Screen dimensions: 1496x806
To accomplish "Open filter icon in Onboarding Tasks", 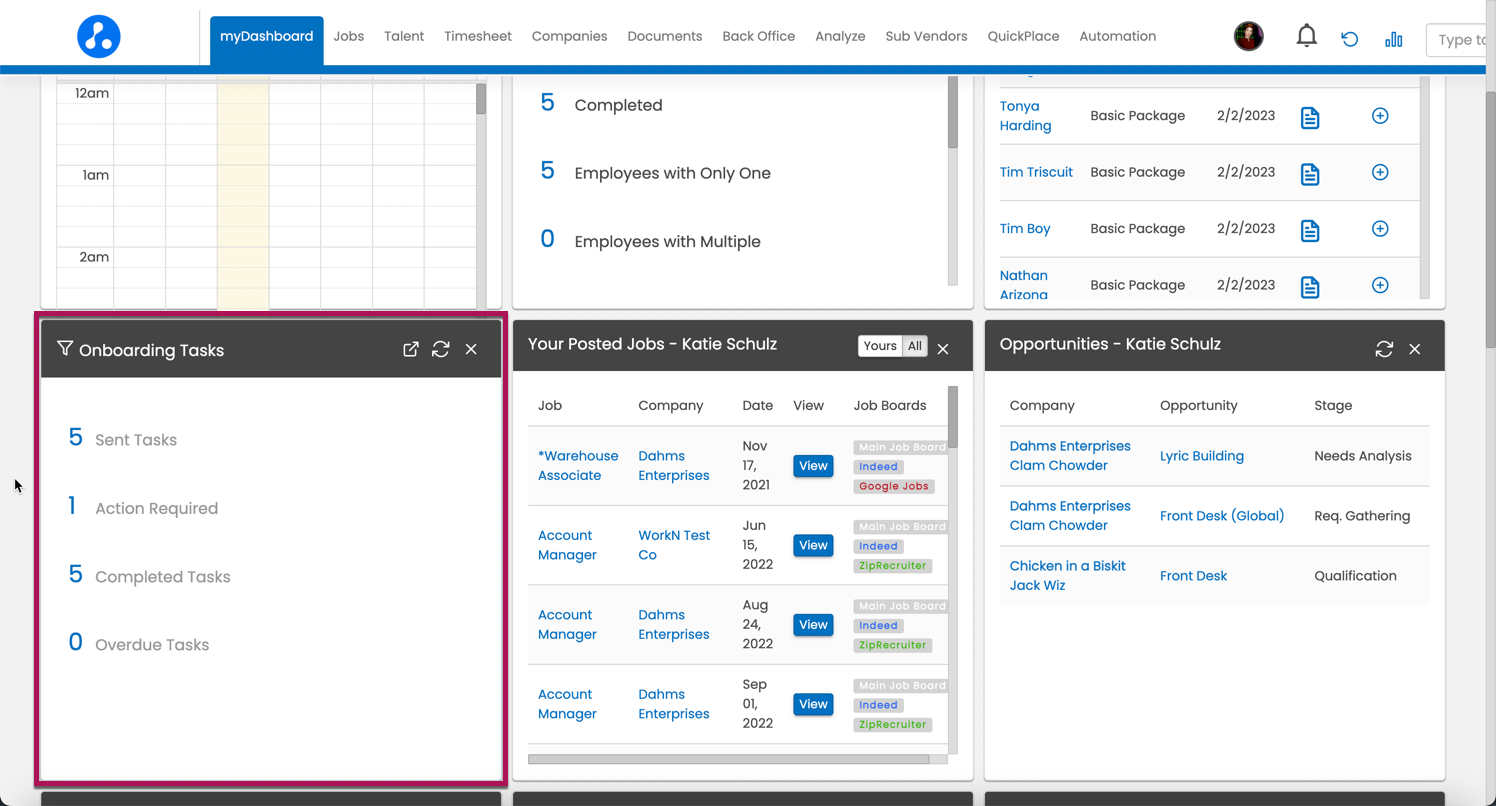I will pos(65,348).
